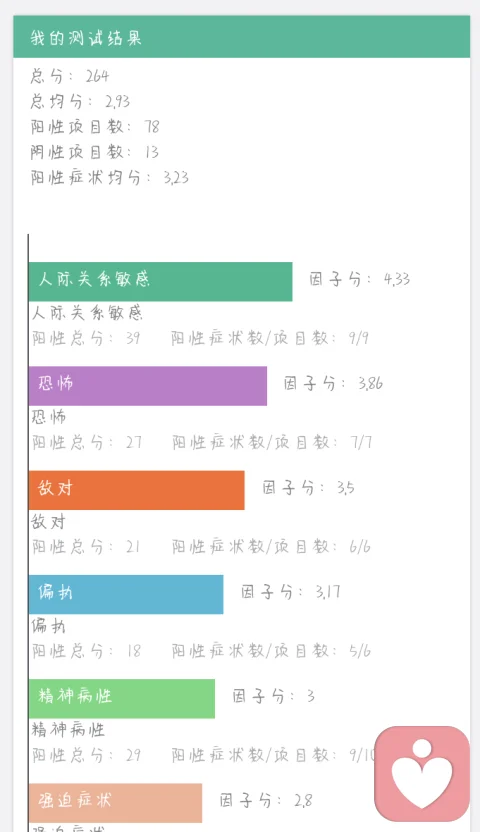Select the green 人际关系敏感 bar
Viewport: 480px width, 832px height.
click(x=161, y=282)
